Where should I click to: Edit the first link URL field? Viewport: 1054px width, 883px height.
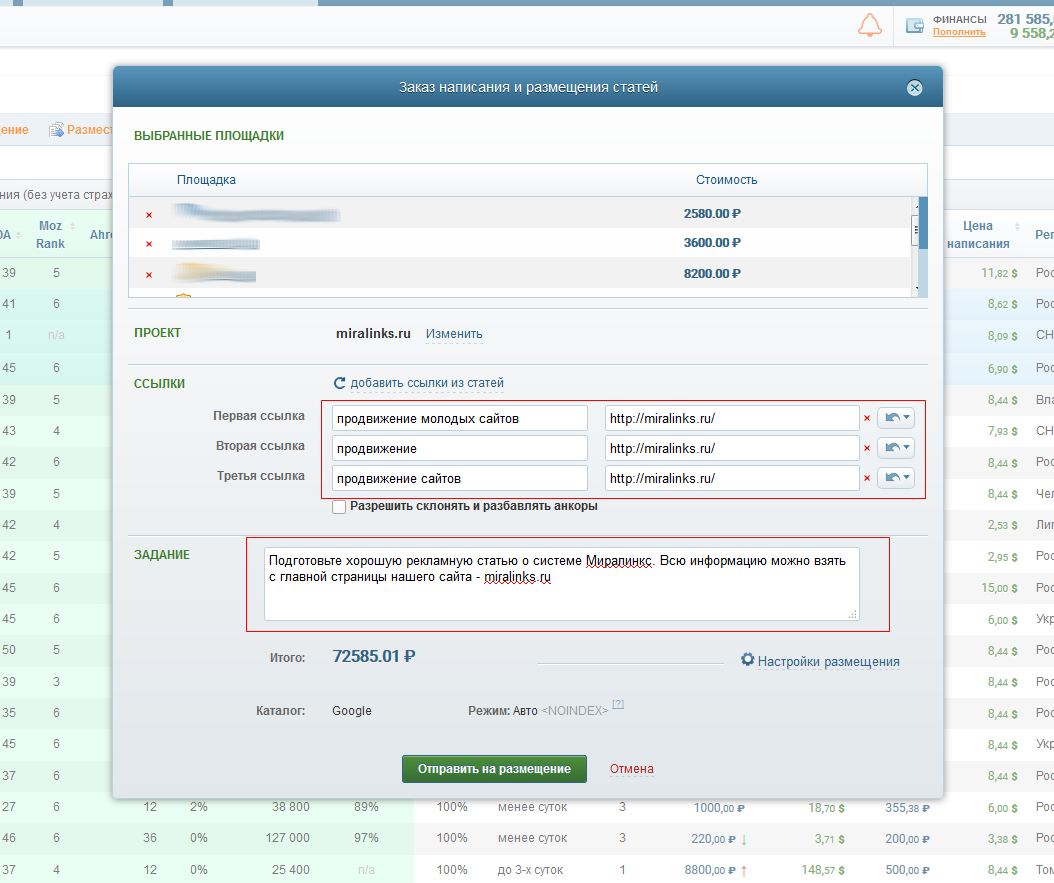(x=732, y=418)
